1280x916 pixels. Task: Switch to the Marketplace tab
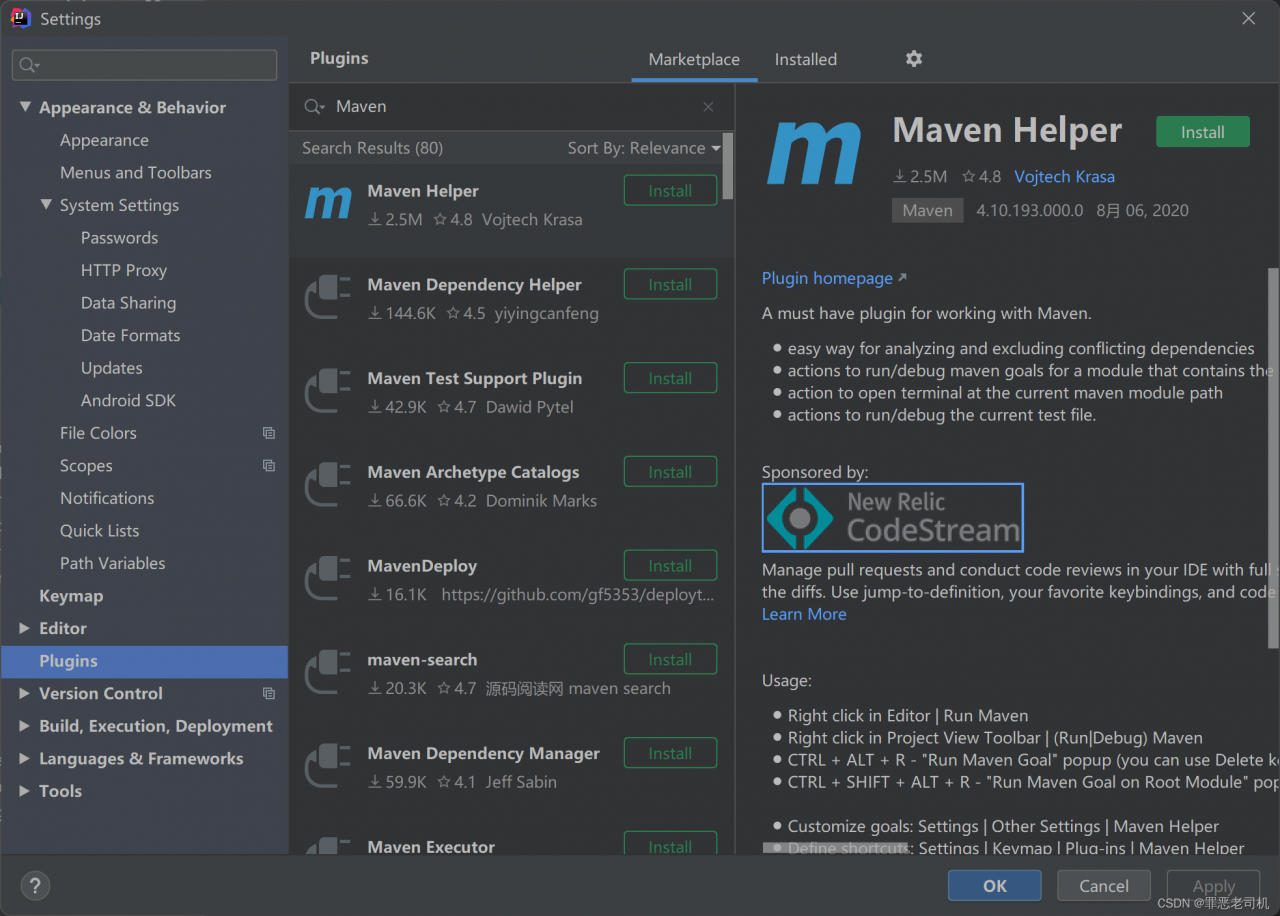[694, 60]
